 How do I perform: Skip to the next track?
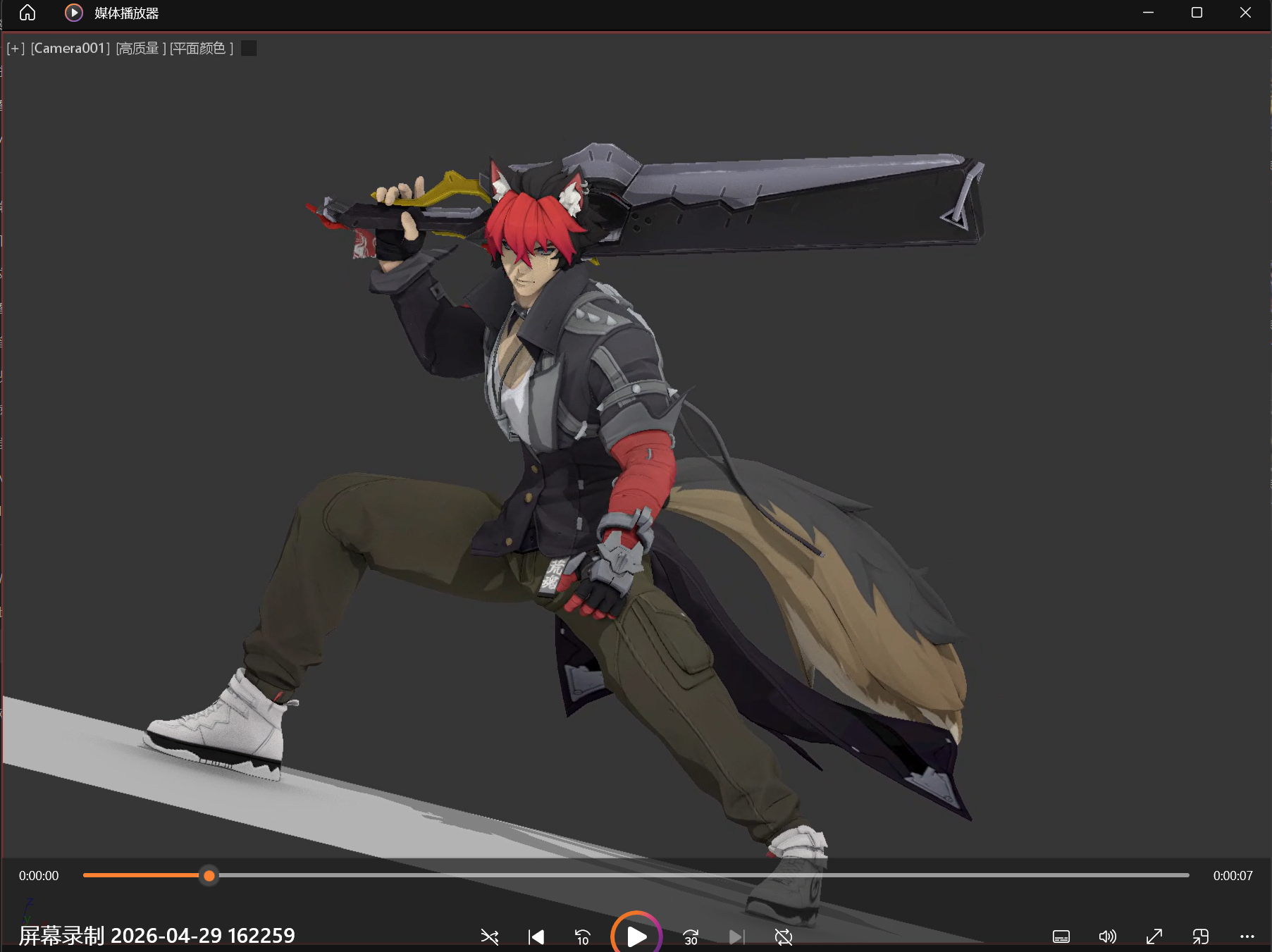pos(736,936)
